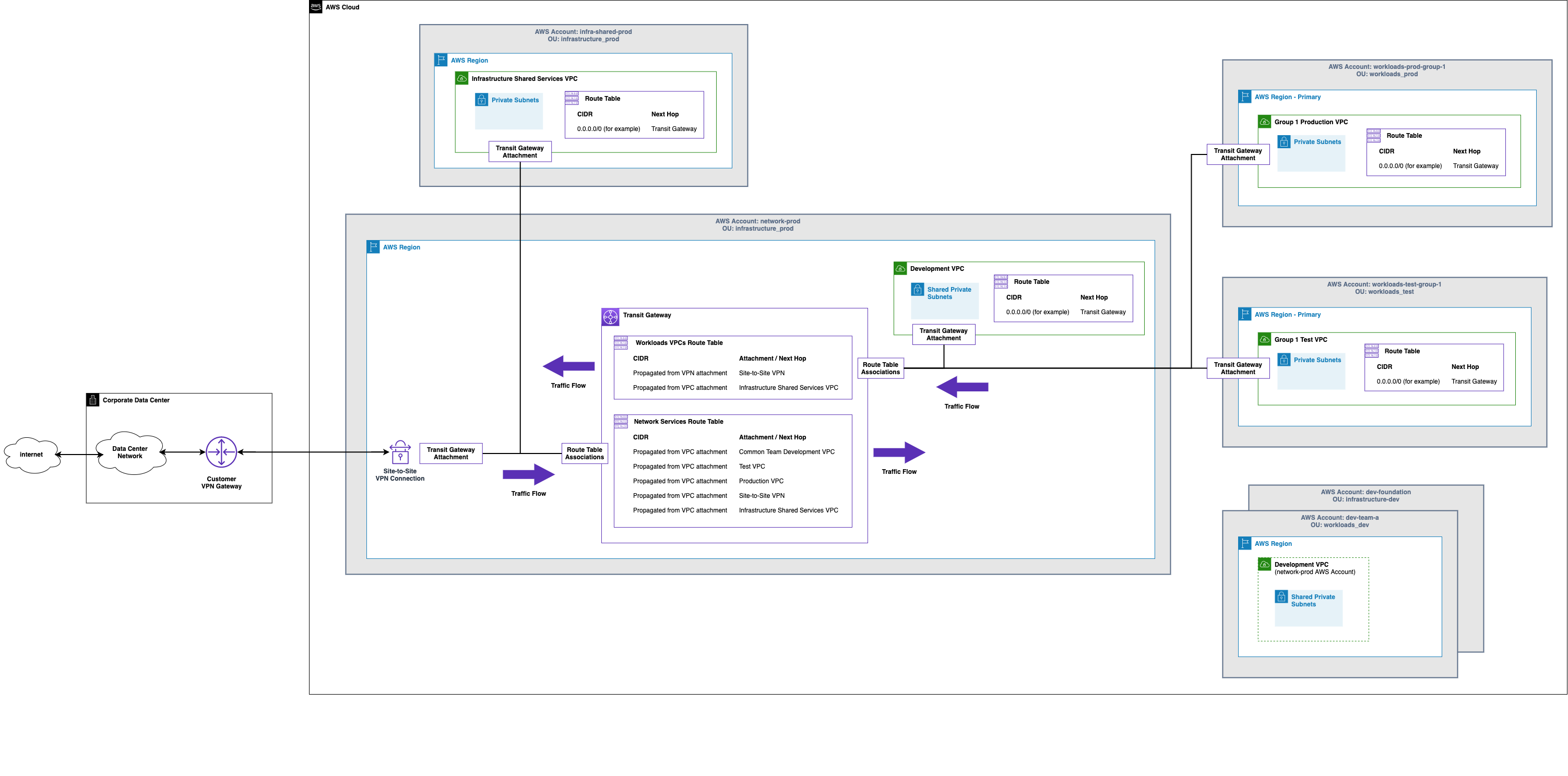Click route table icon in Group 1 Test VPC

(1371, 351)
